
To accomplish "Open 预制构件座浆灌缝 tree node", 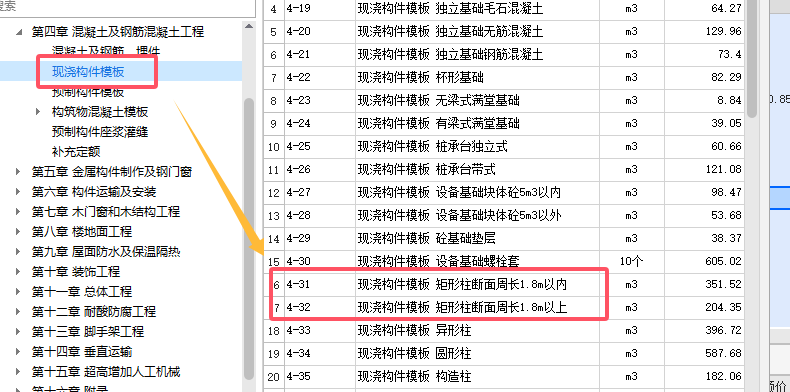I will click(x=100, y=132).
